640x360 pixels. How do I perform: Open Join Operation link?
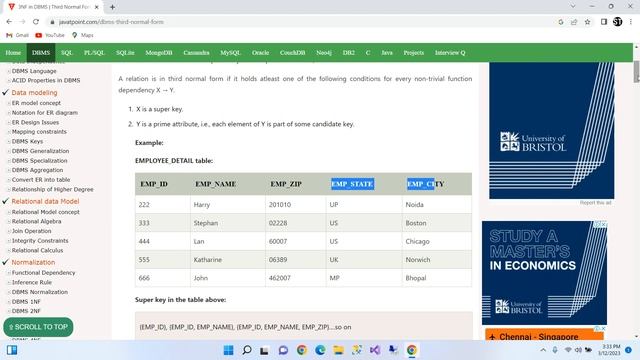31,231
